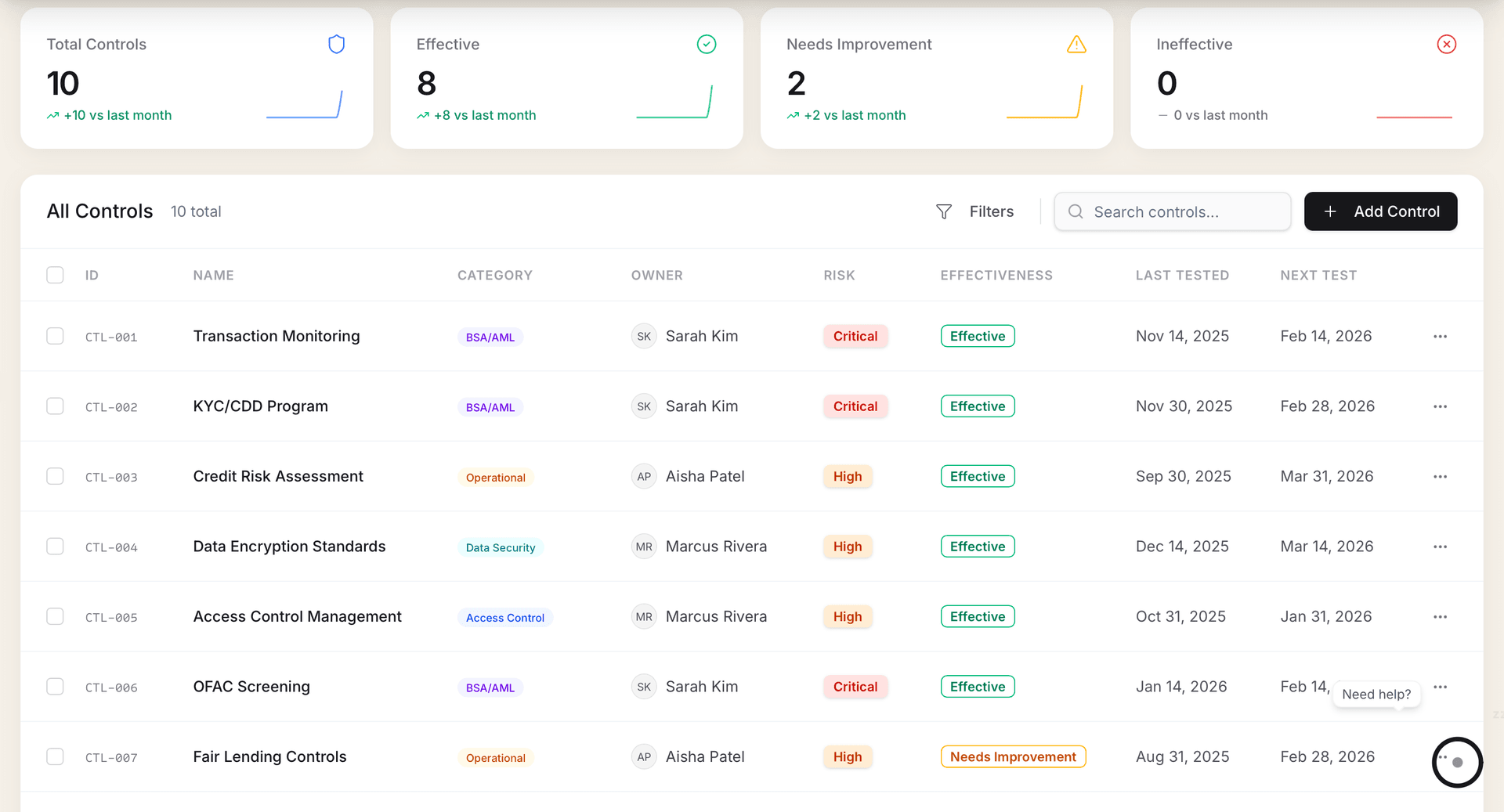Expand the three-dot menu for Credit Risk Assessment
The image size is (1504, 812).
pyautogui.click(x=1440, y=477)
